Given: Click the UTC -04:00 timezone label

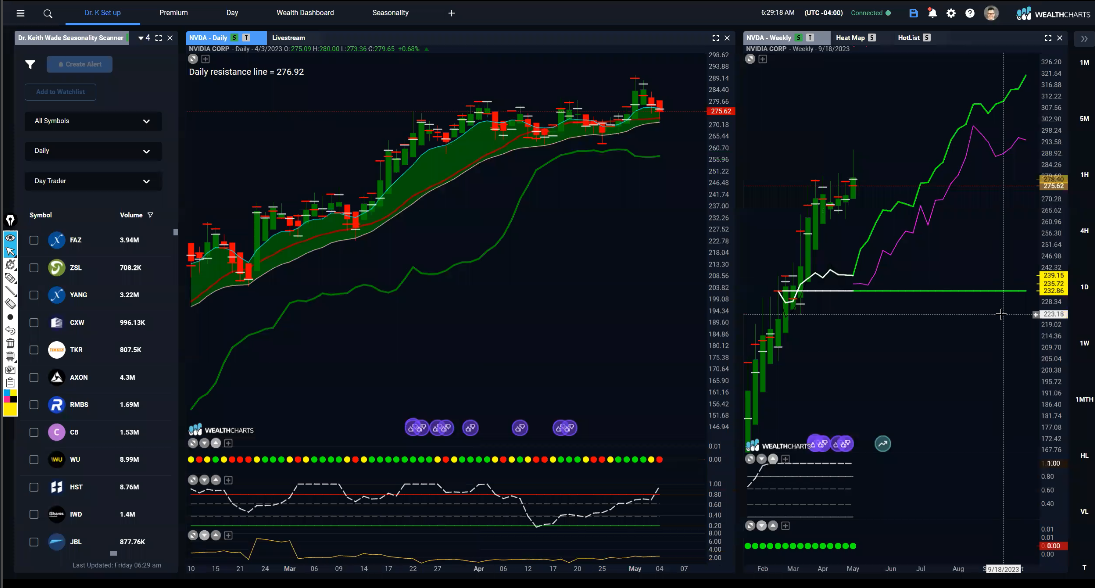Looking at the screenshot, I should 823,13.
